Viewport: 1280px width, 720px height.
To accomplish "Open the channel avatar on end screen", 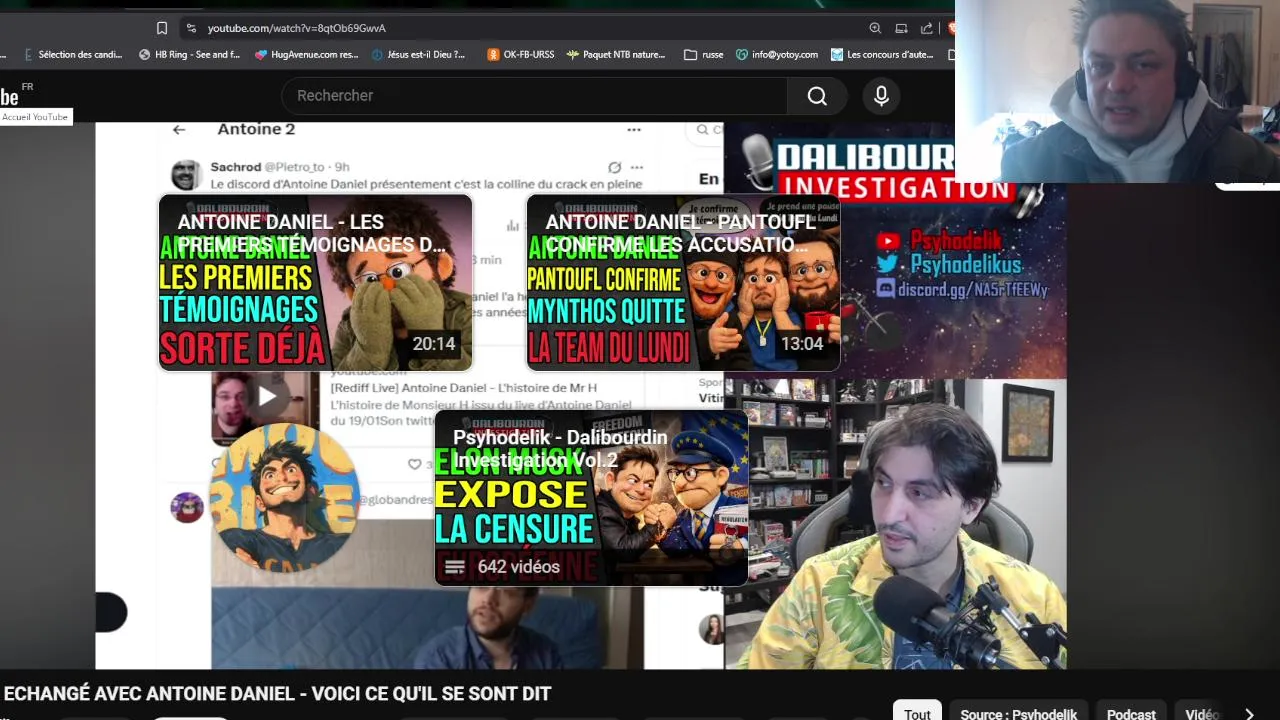I will [x=285, y=497].
